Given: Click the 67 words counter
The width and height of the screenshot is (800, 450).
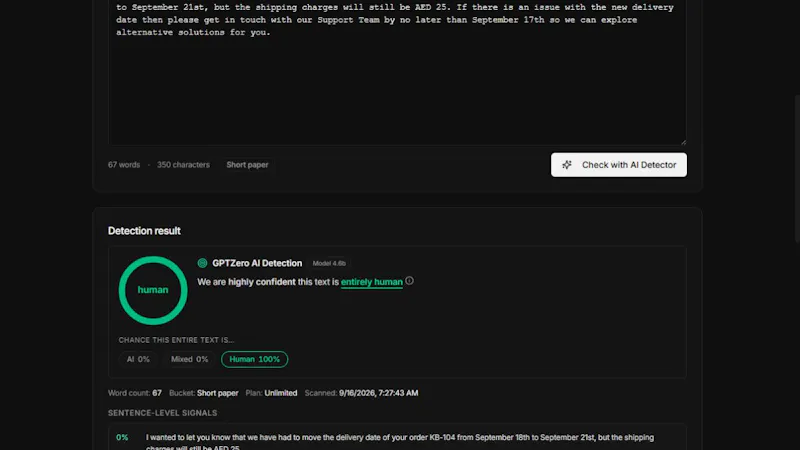Looking at the screenshot, I should tap(124, 165).
